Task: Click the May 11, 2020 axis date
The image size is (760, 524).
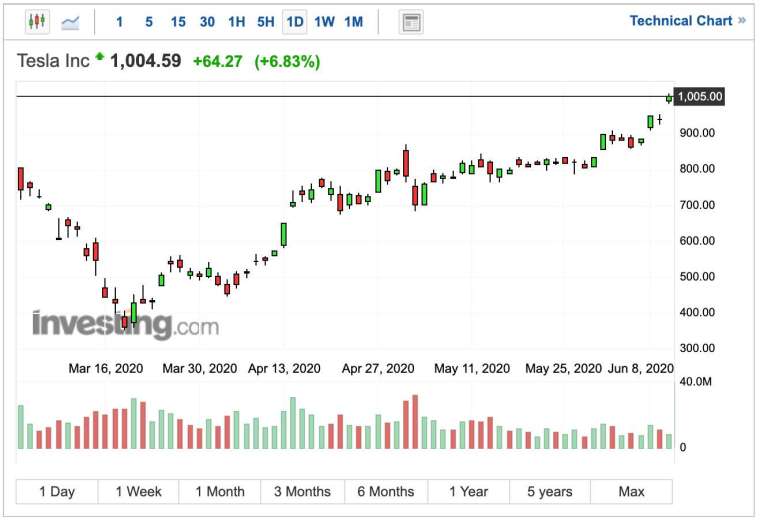Action: click(472, 368)
